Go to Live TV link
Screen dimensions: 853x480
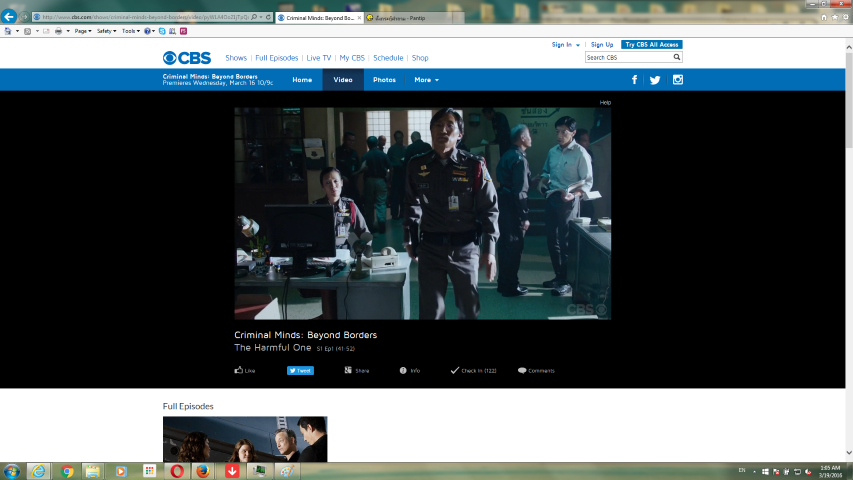[x=319, y=58]
